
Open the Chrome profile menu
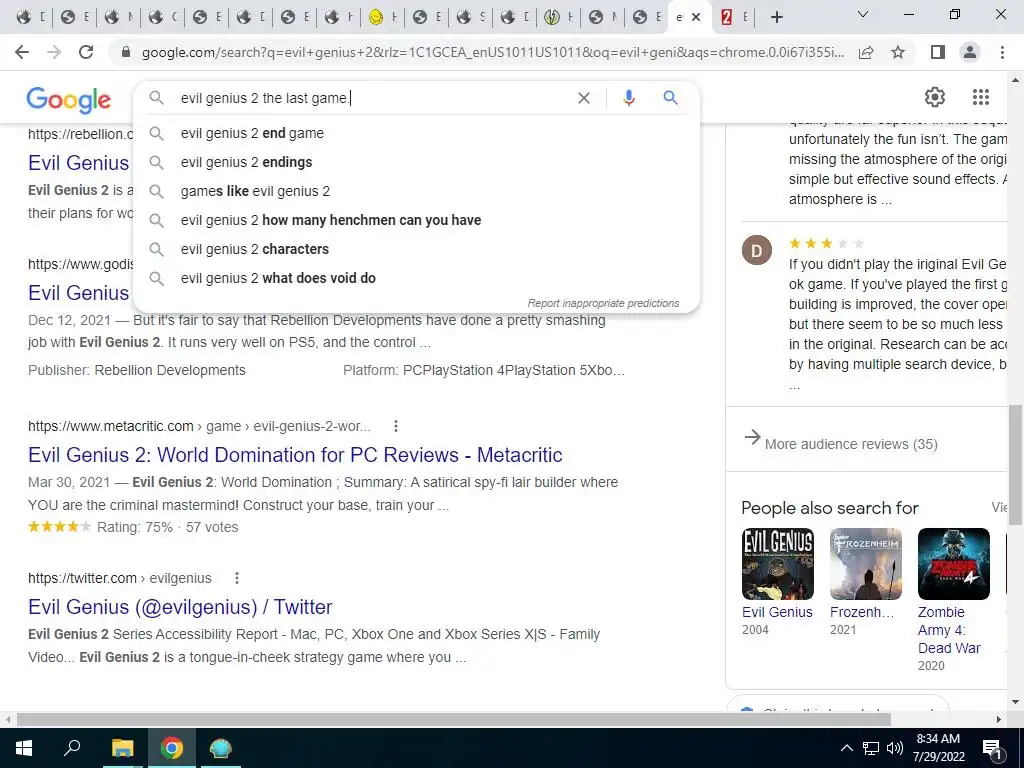coord(970,52)
